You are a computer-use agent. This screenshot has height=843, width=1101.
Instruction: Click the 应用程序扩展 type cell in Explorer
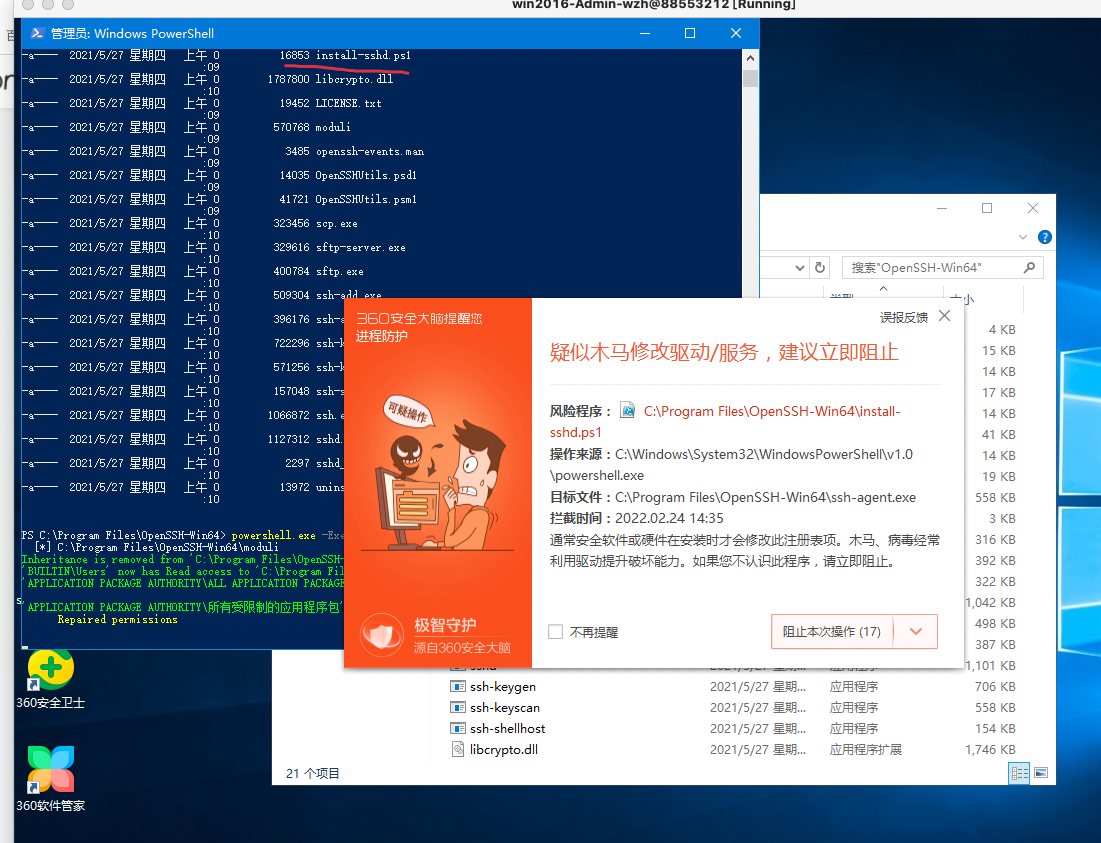point(866,750)
